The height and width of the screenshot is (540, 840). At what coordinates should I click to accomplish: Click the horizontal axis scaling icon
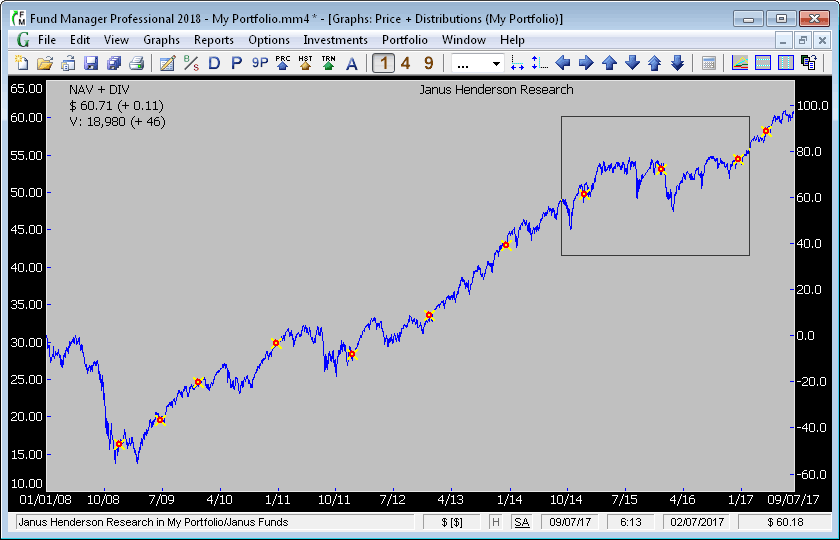click(x=517, y=63)
